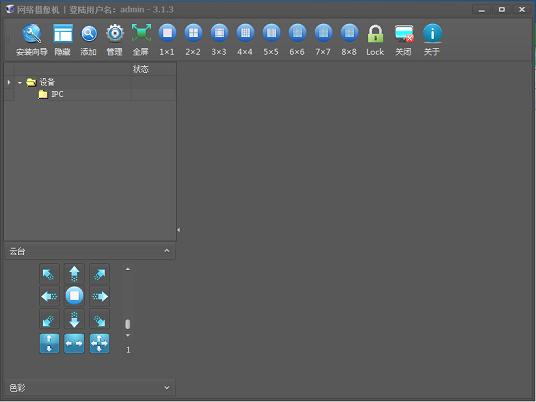
Task: Click the Lock padlock icon
Action: pos(375,40)
